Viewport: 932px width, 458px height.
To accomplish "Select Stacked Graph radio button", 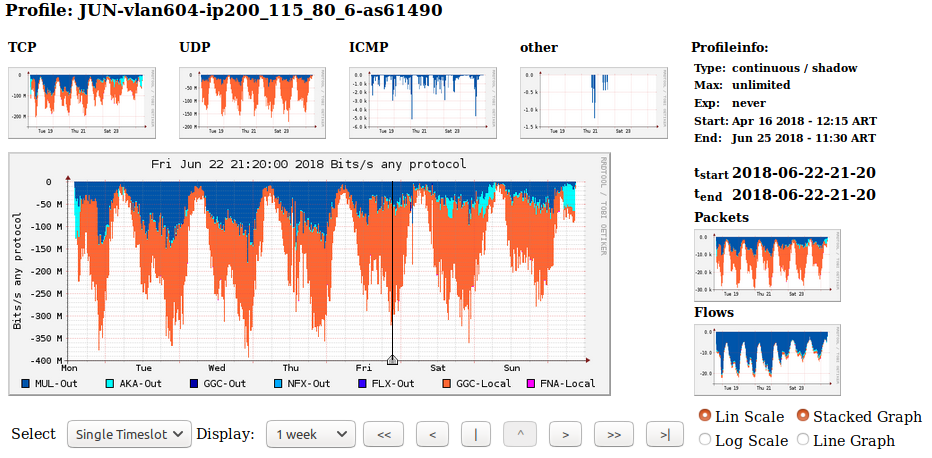I will pos(803,416).
